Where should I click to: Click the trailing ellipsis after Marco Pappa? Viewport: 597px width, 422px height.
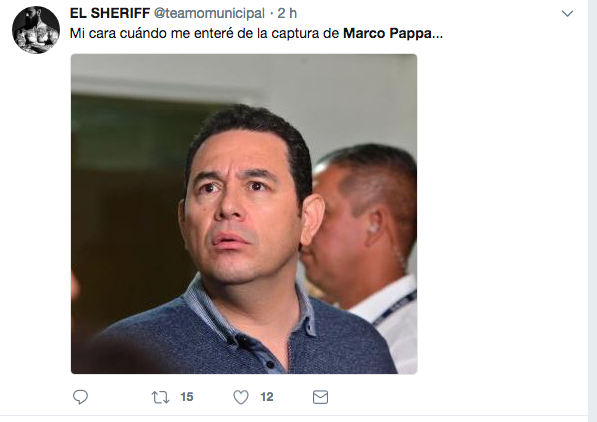point(437,34)
